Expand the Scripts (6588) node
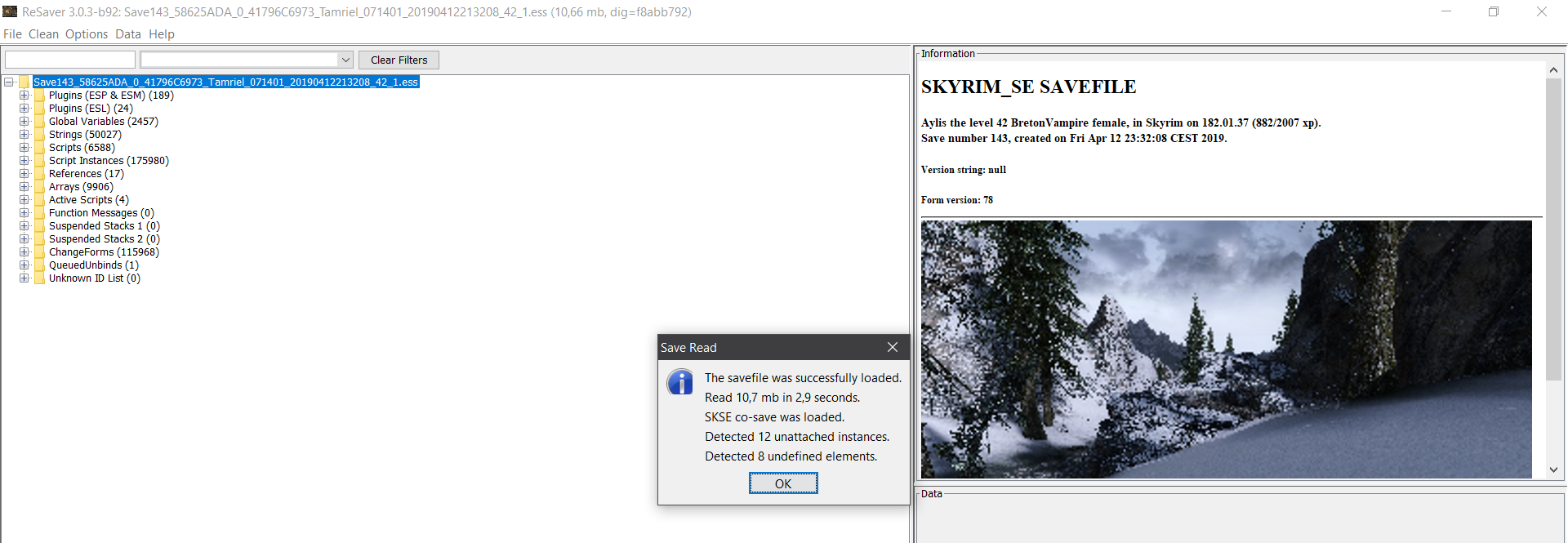Image resolution: width=1568 pixels, height=543 pixels. pos(24,147)
